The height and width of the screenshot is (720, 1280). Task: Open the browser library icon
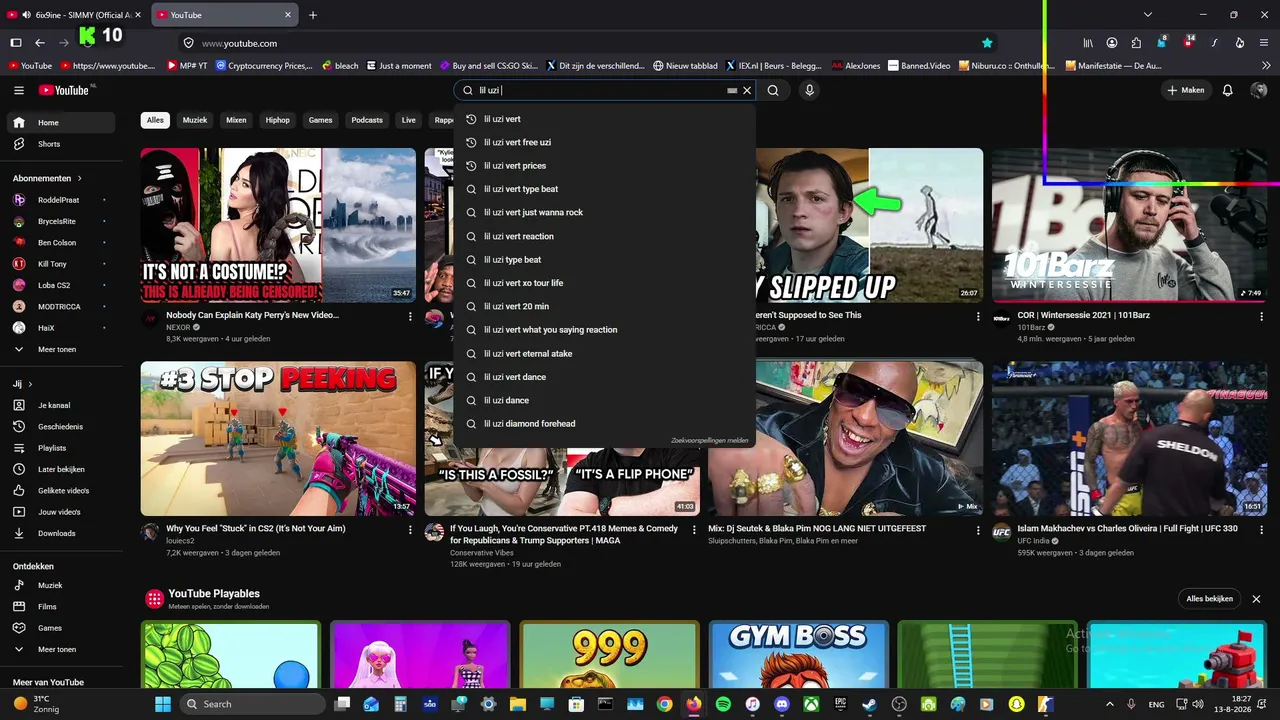(x=1088, y=43)
